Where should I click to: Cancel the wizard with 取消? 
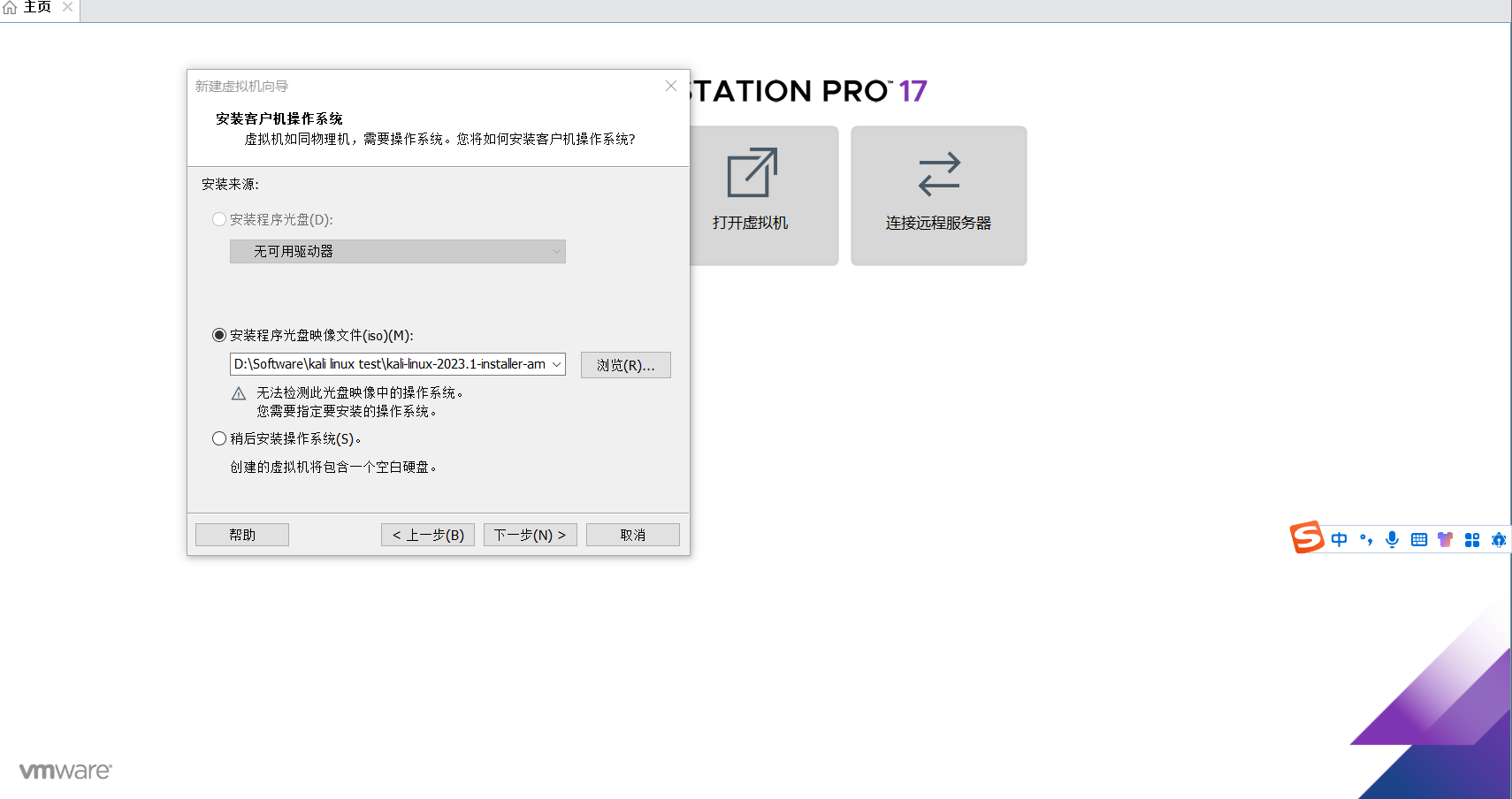(x=632, y=535)
